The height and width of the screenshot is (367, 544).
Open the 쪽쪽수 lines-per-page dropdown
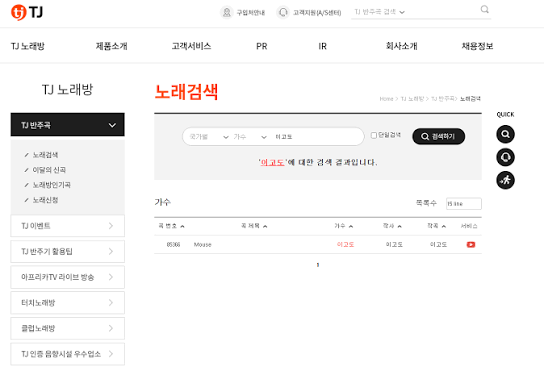tap(464, 204)
